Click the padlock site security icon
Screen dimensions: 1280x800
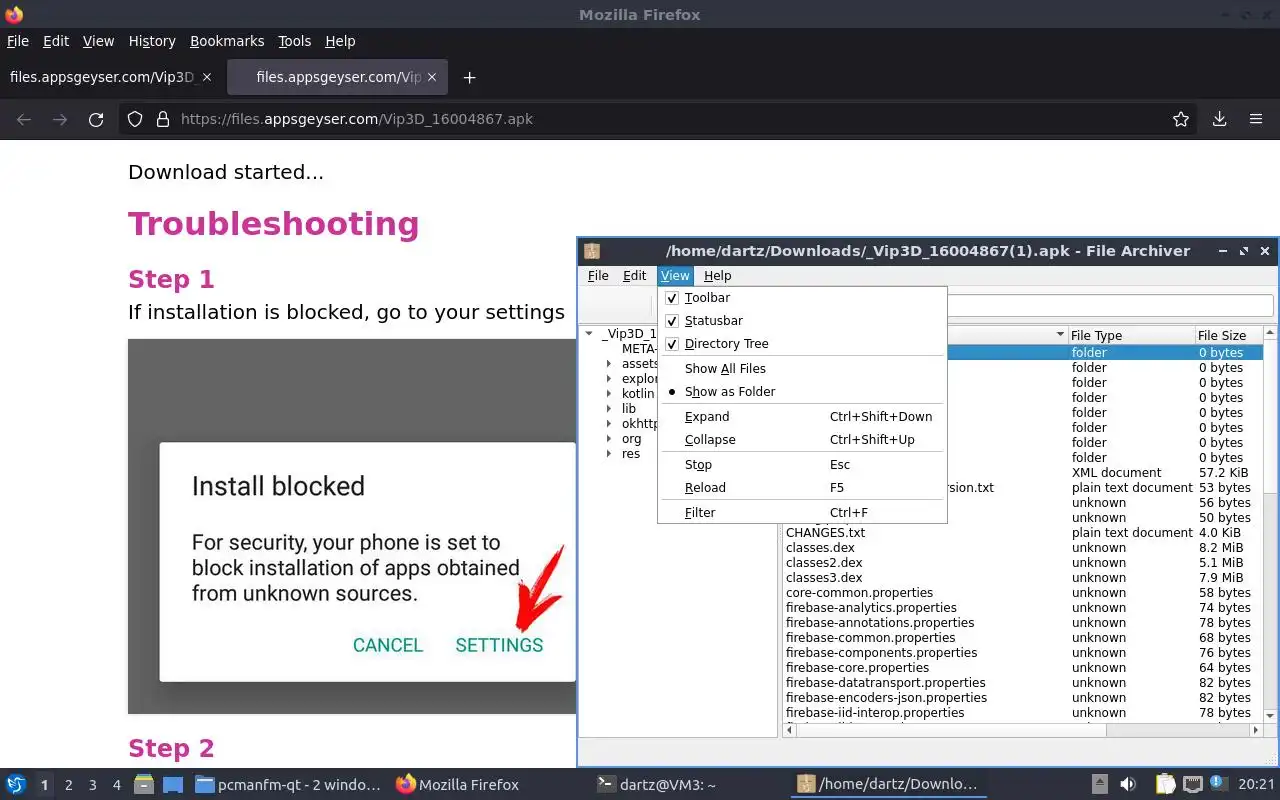[162, 119]
